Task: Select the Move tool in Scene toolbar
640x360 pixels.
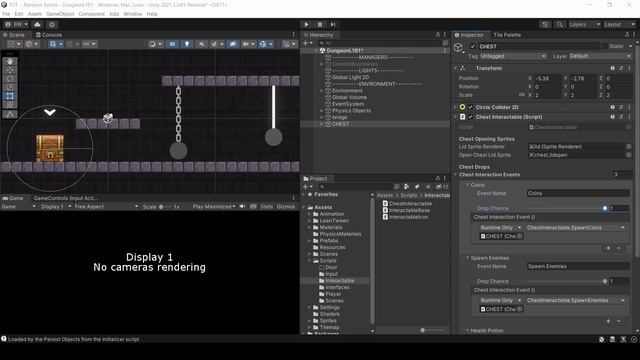Action: (10, 70)
